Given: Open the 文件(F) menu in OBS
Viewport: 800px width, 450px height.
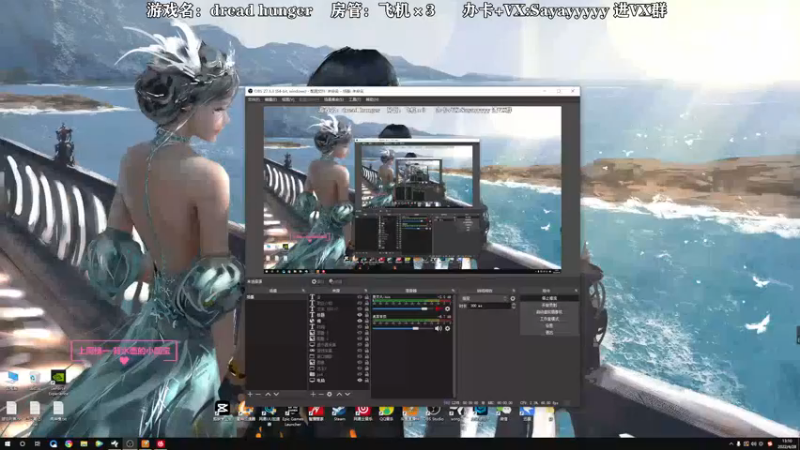Looking at the screenshot, I should click(254, 99).
